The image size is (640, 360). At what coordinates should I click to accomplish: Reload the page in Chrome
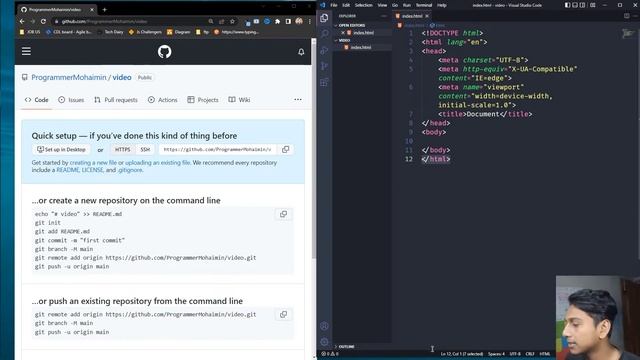[43, 21]
